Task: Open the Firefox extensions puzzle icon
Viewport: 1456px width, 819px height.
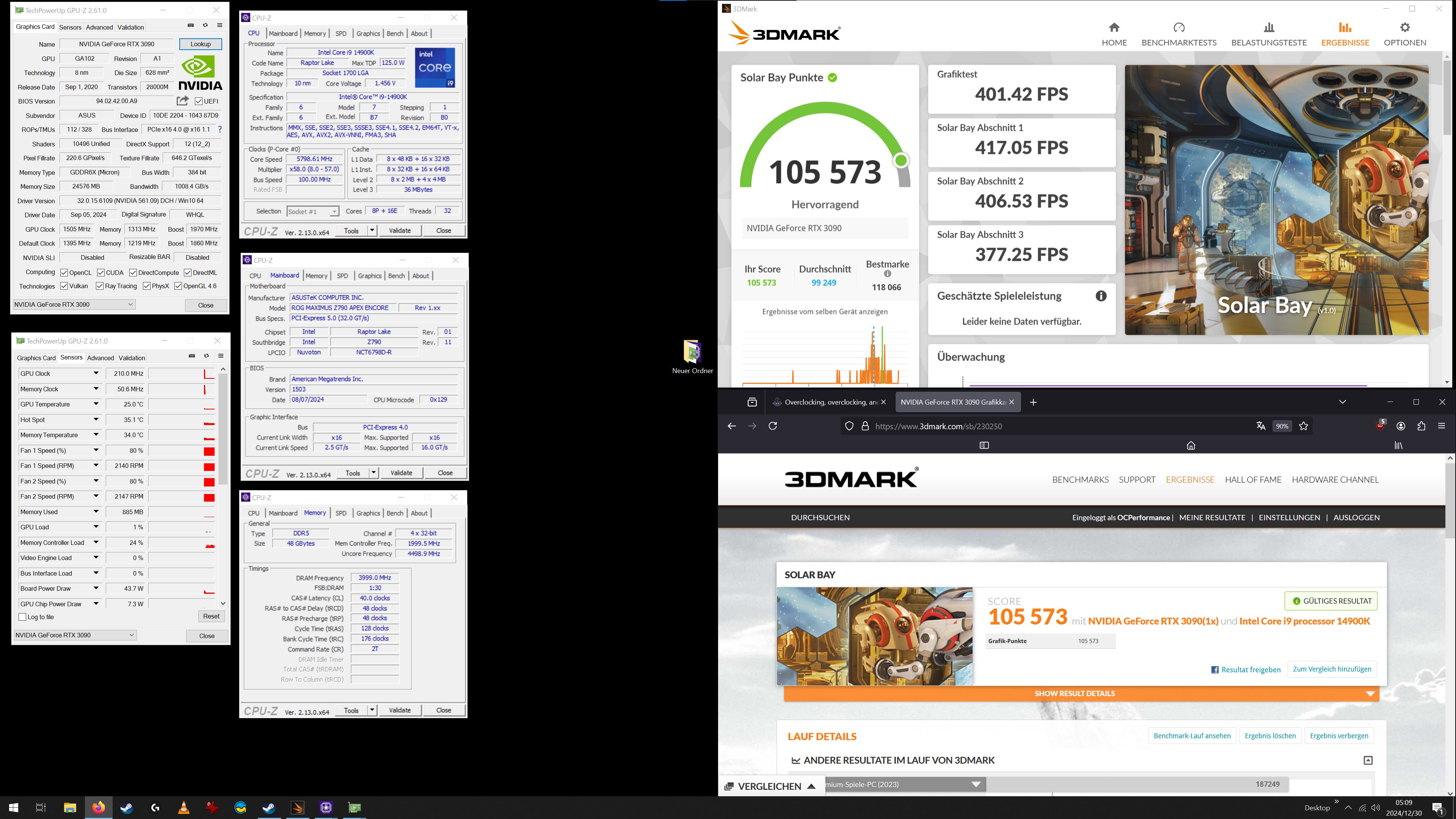Action: click(1421, 426)
